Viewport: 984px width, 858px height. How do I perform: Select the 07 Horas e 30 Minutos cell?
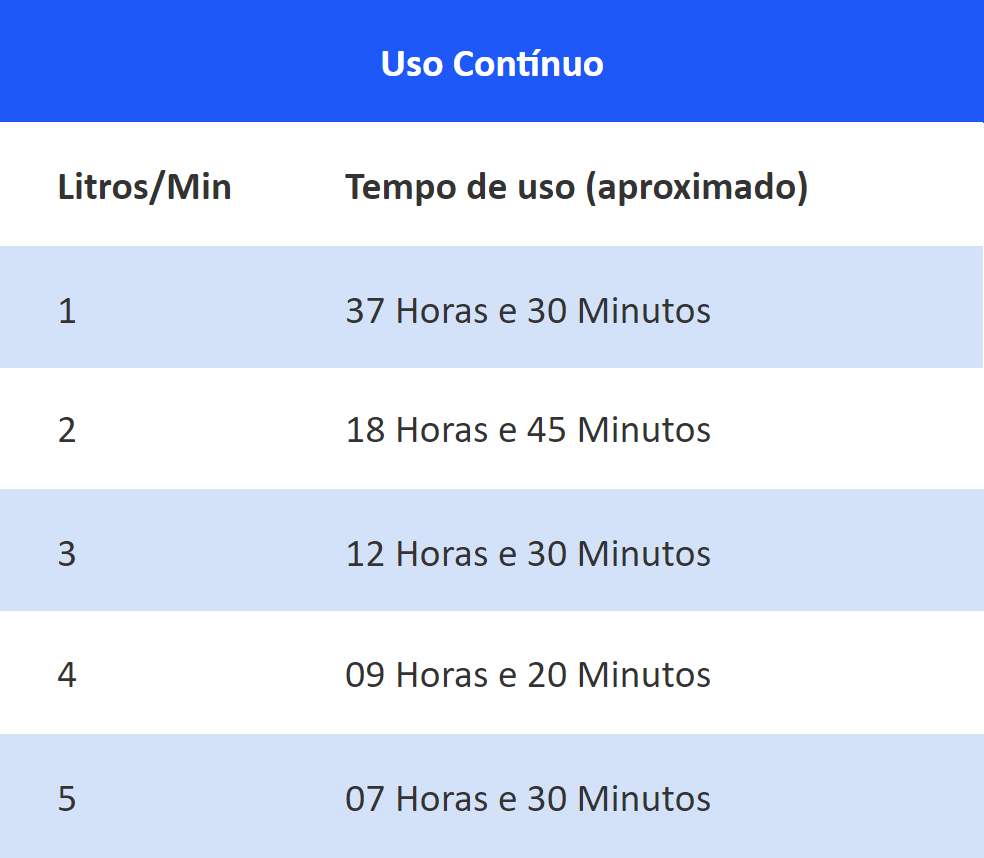(x=528, y=798)
